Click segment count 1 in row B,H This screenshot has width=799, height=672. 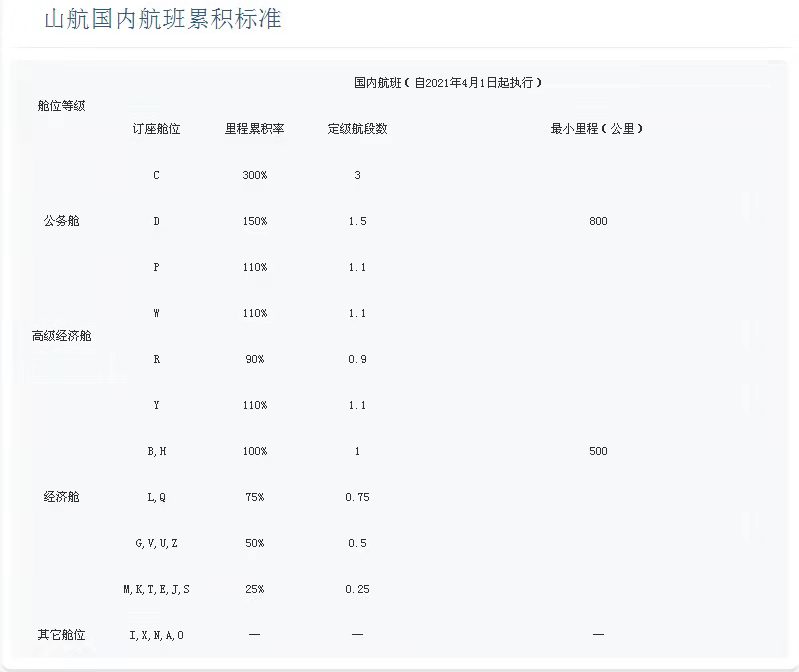tap(357, 451)
